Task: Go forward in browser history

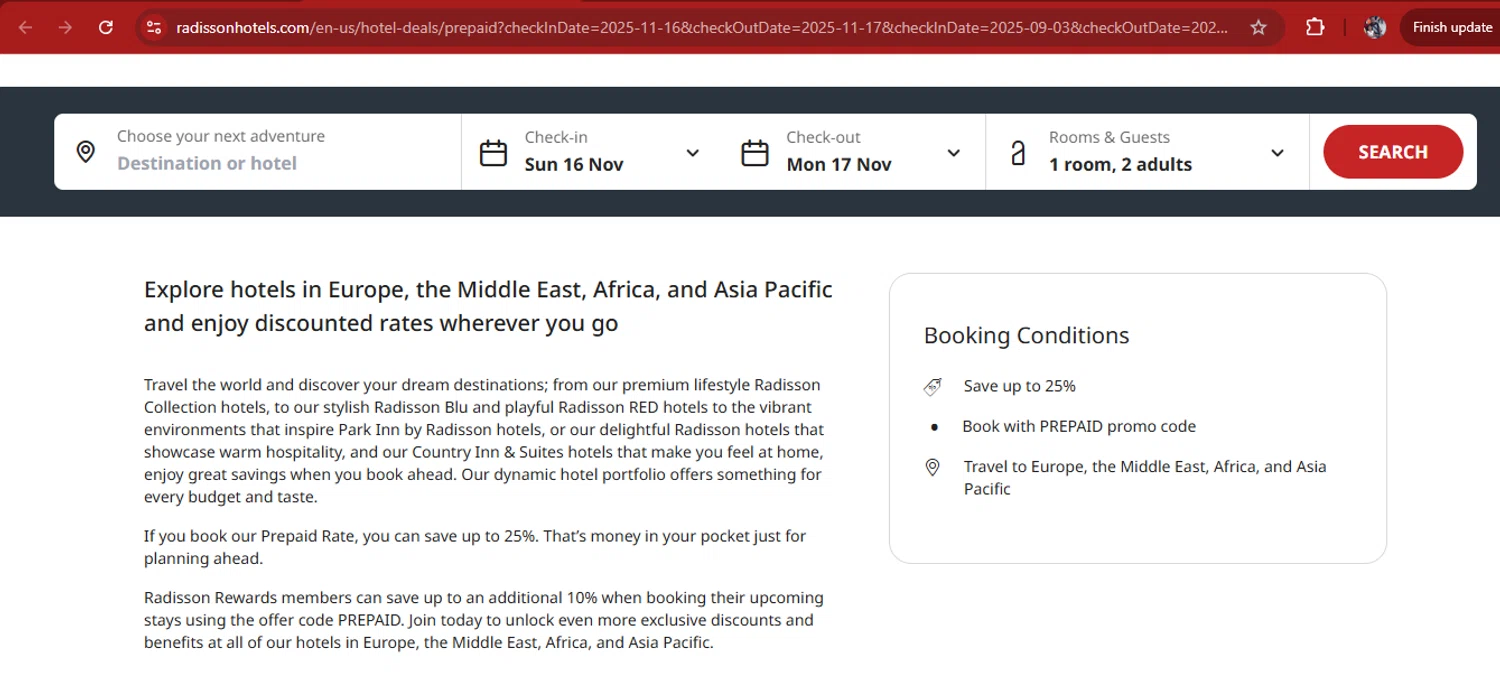Action: 66,27
